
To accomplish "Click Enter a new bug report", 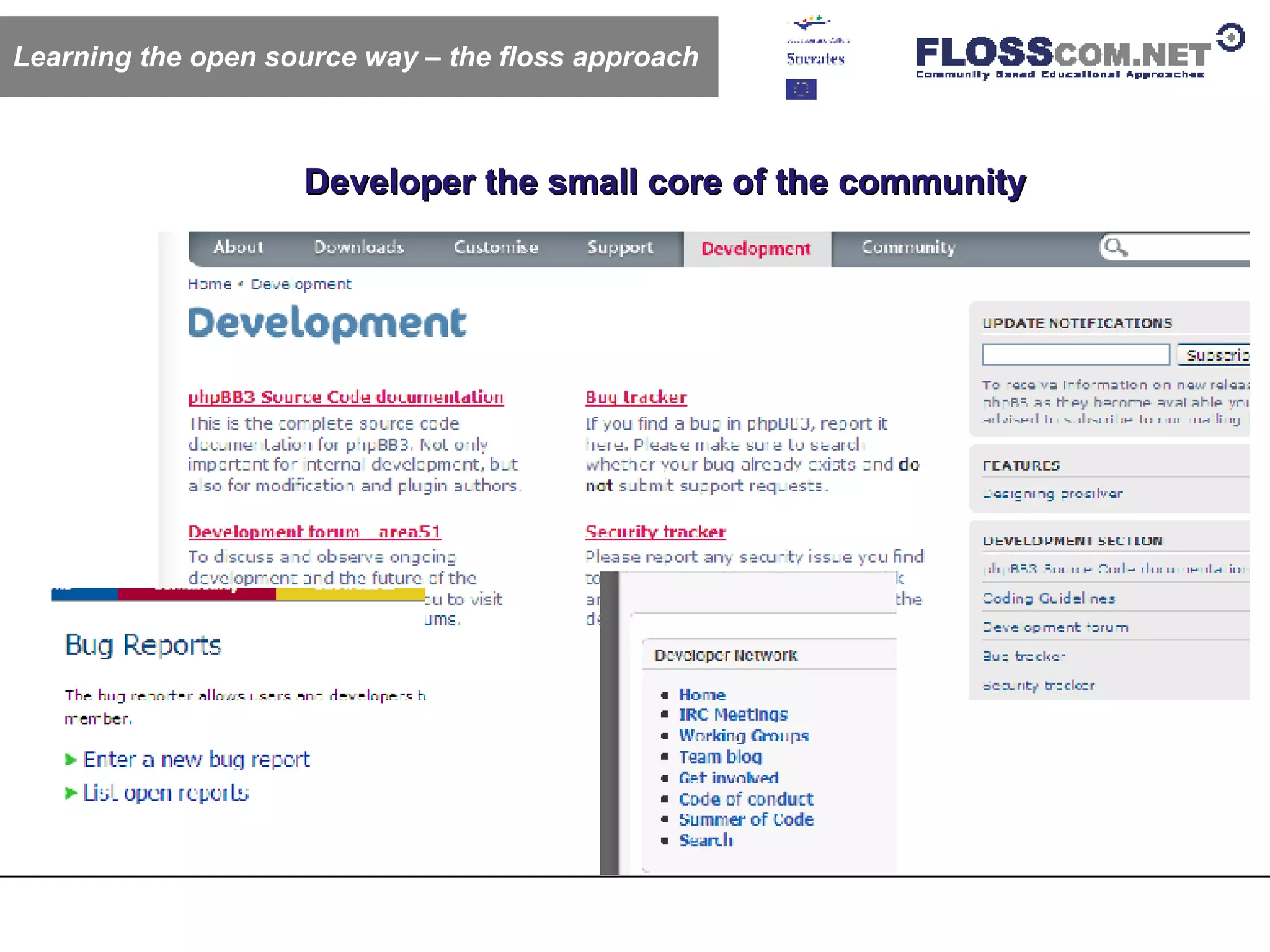I will [197, 759].
